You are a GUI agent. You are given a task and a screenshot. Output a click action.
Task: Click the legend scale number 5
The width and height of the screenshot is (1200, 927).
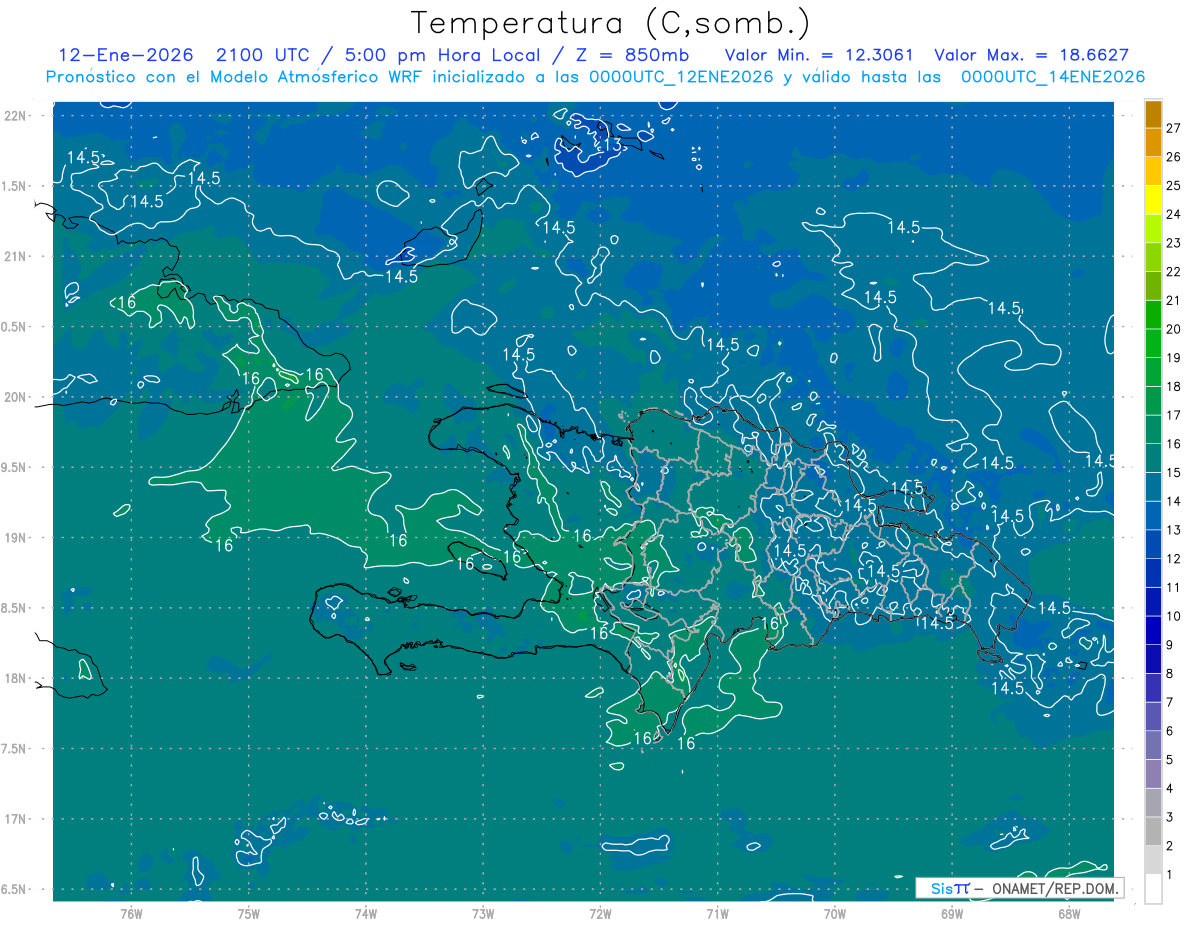[x=1170, y=761]
